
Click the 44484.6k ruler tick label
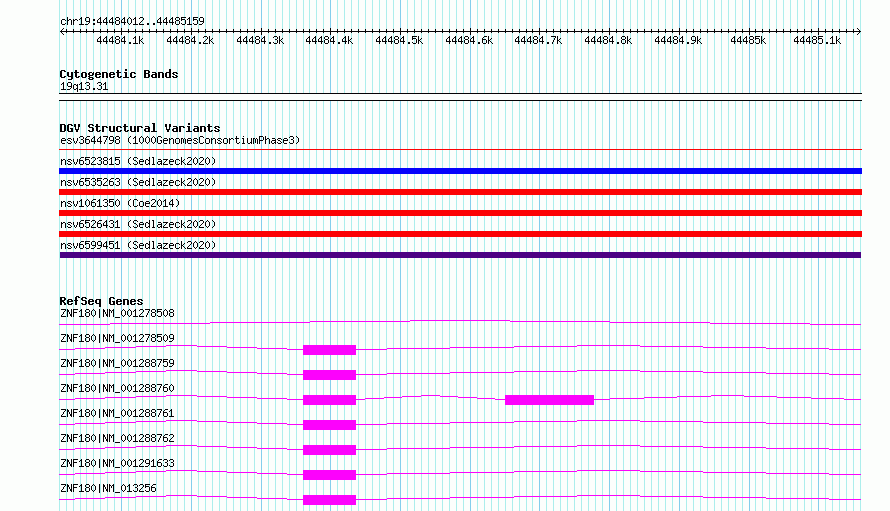tap(469, 40)
